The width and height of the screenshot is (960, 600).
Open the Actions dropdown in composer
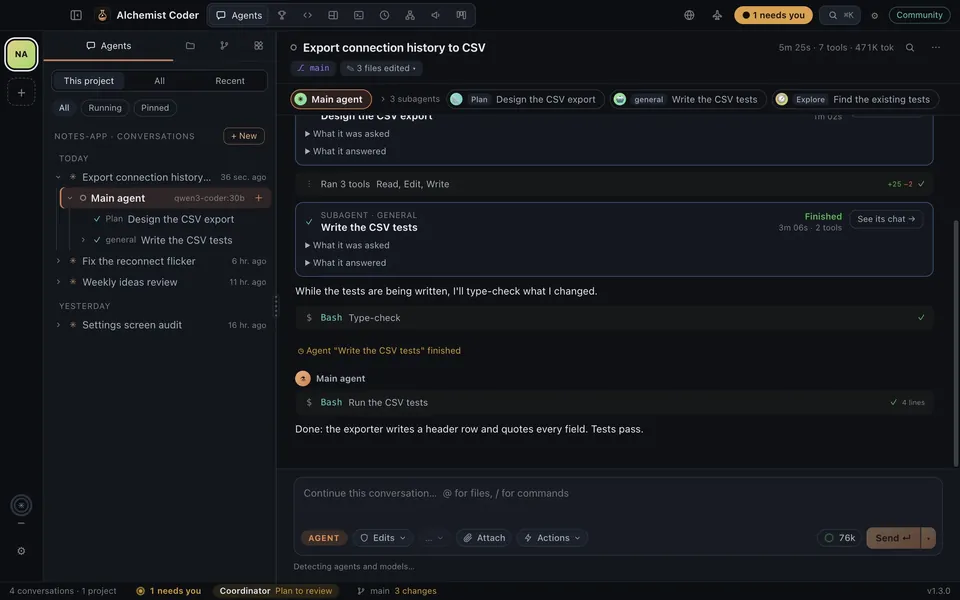(552, 538)
